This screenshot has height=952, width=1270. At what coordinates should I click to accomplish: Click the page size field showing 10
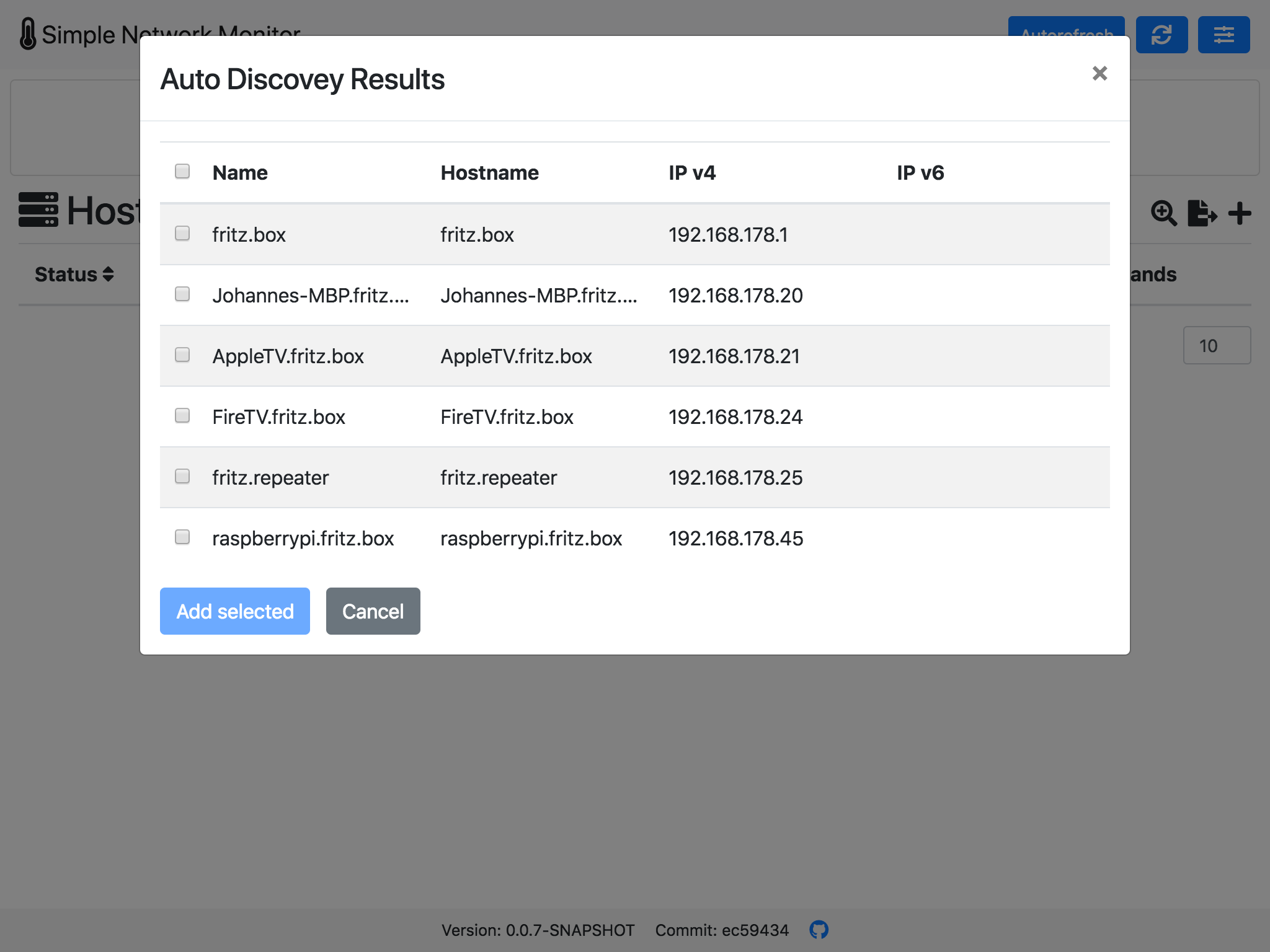coord(1217,345)
